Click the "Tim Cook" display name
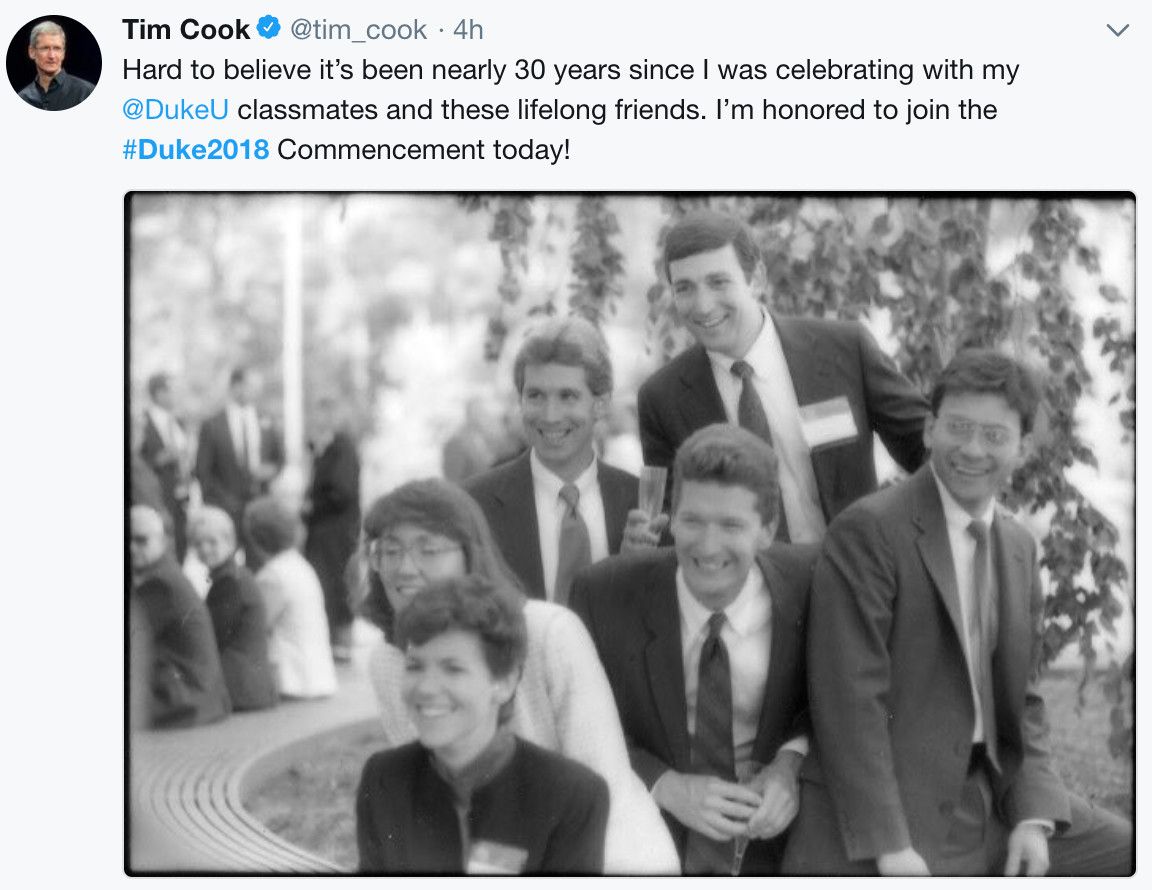 (x=186, y=30)
